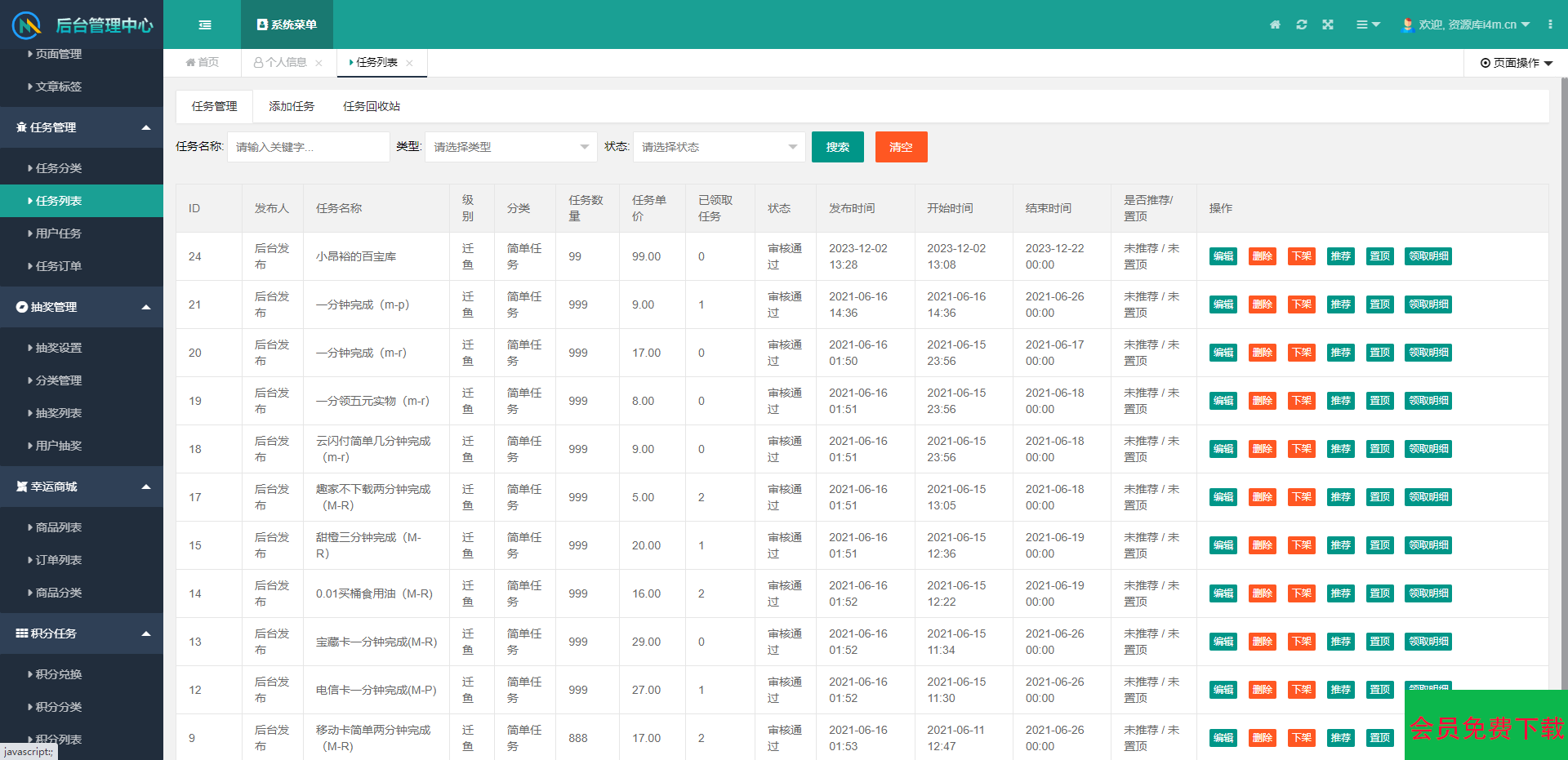Image resolution: width=1568 pixels, height=760 pixels.
Task: Open the header list menu icon
Action: click(x=1368, y=24)
